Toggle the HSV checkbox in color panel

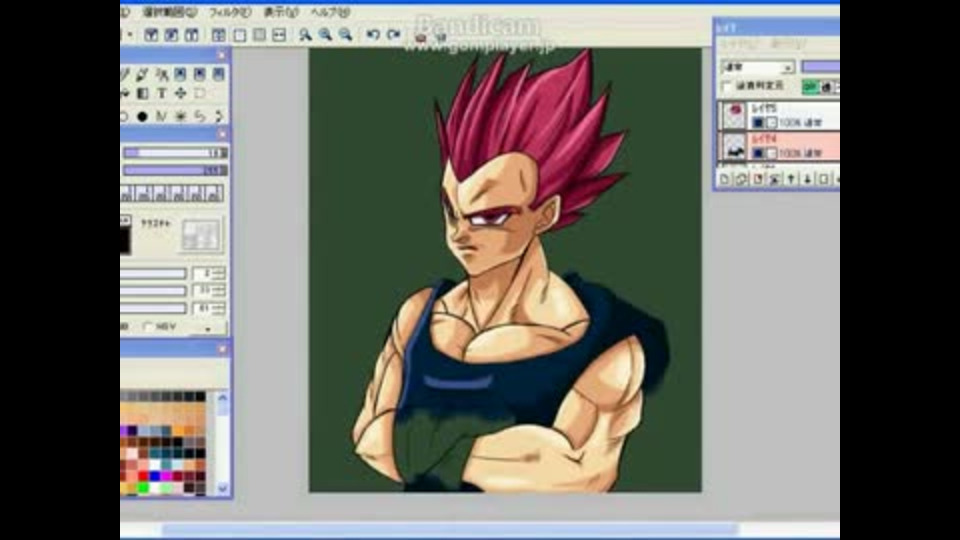[148, 327]
